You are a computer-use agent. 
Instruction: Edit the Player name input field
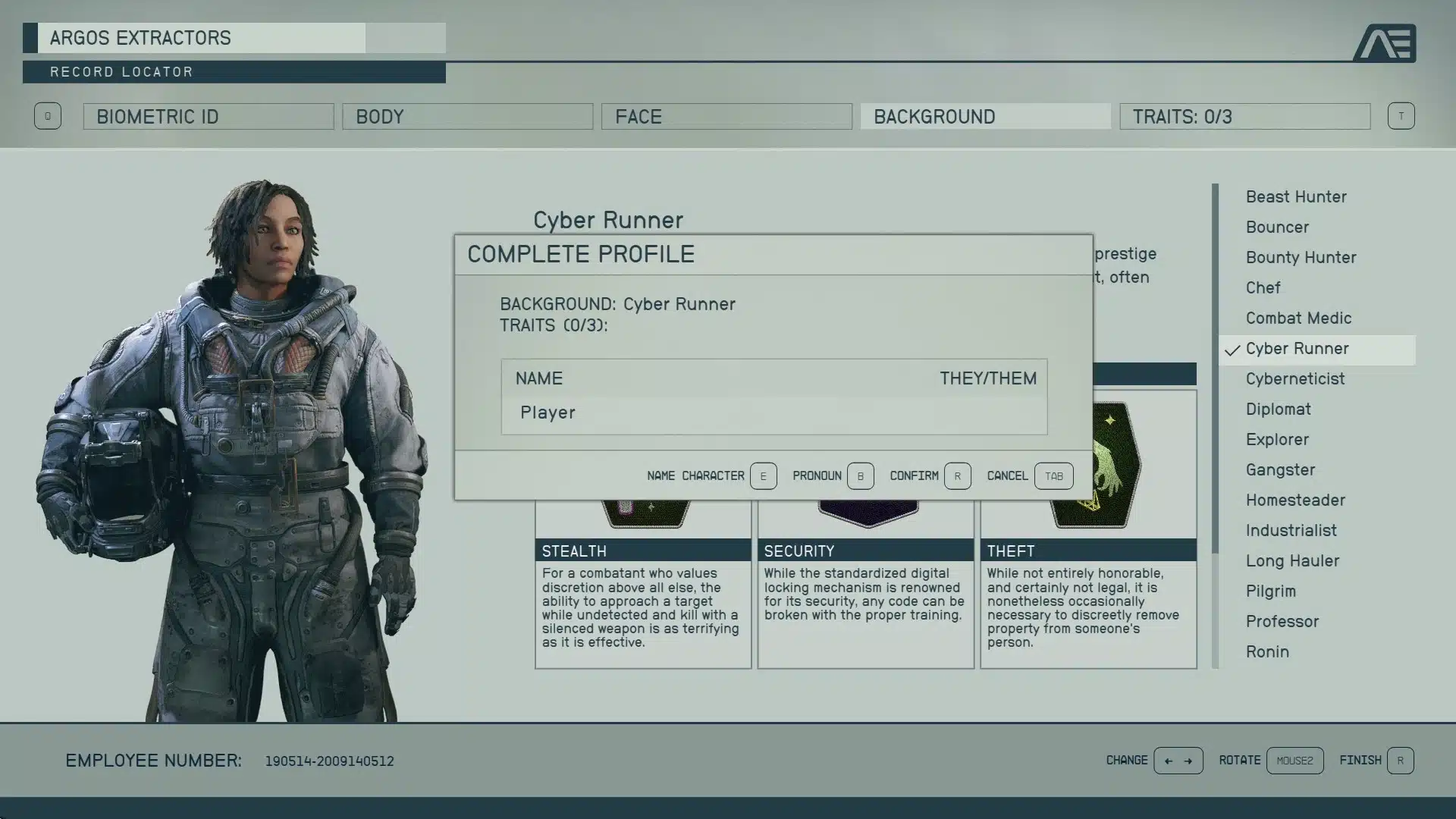point(775,412)
